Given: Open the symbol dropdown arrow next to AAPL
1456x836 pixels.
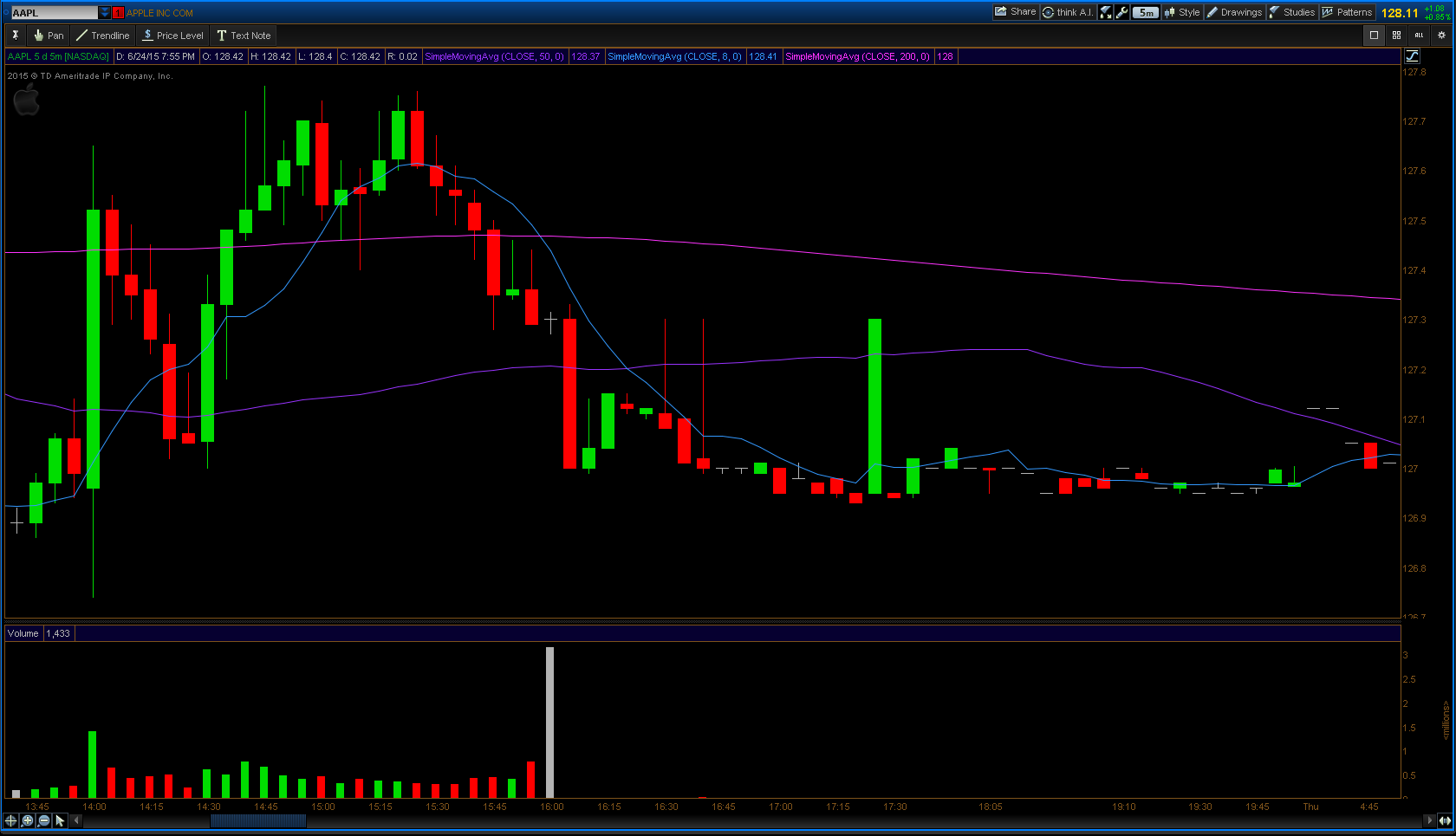Looking at the screenshot, I should pyautogui.click(x=105, y=13).
